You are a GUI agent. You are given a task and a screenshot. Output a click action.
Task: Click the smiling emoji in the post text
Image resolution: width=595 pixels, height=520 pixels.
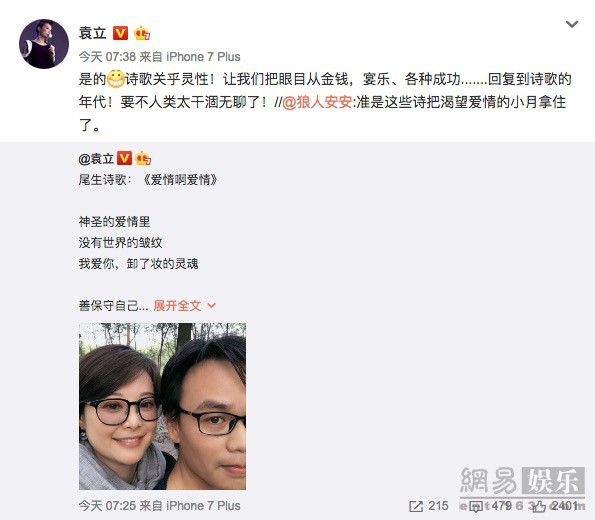coord(116,79)
